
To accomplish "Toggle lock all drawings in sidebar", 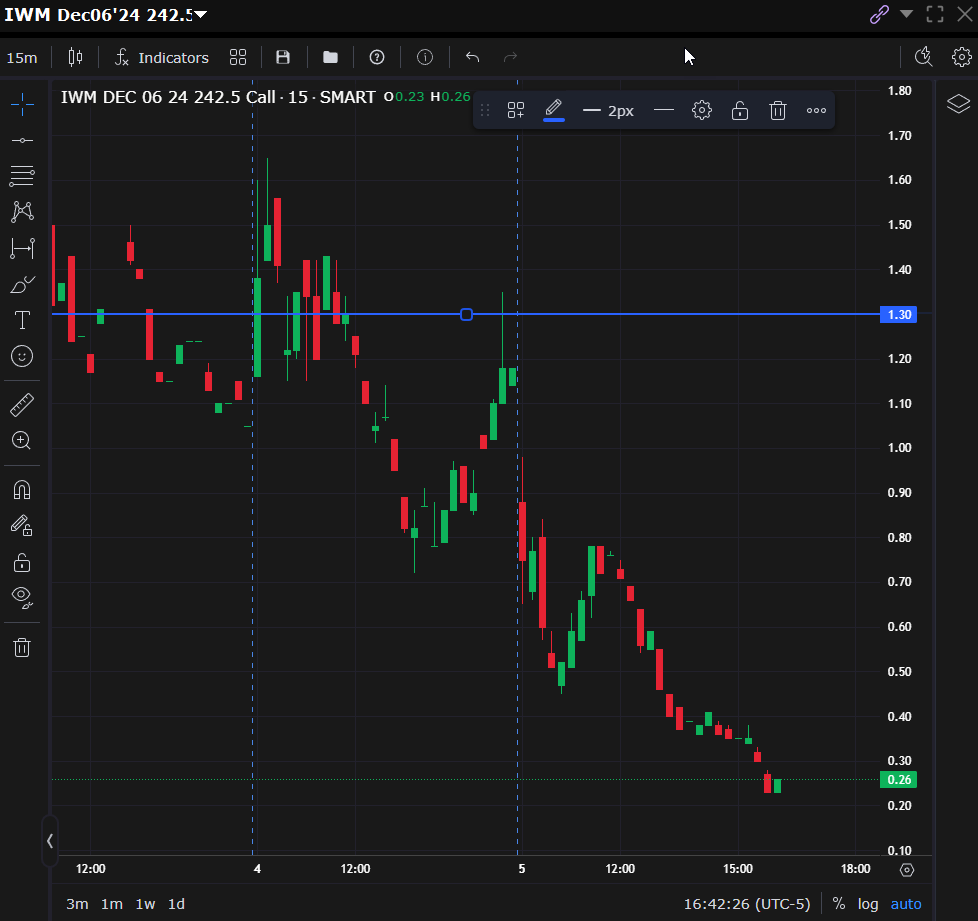I will coord(21,562).
